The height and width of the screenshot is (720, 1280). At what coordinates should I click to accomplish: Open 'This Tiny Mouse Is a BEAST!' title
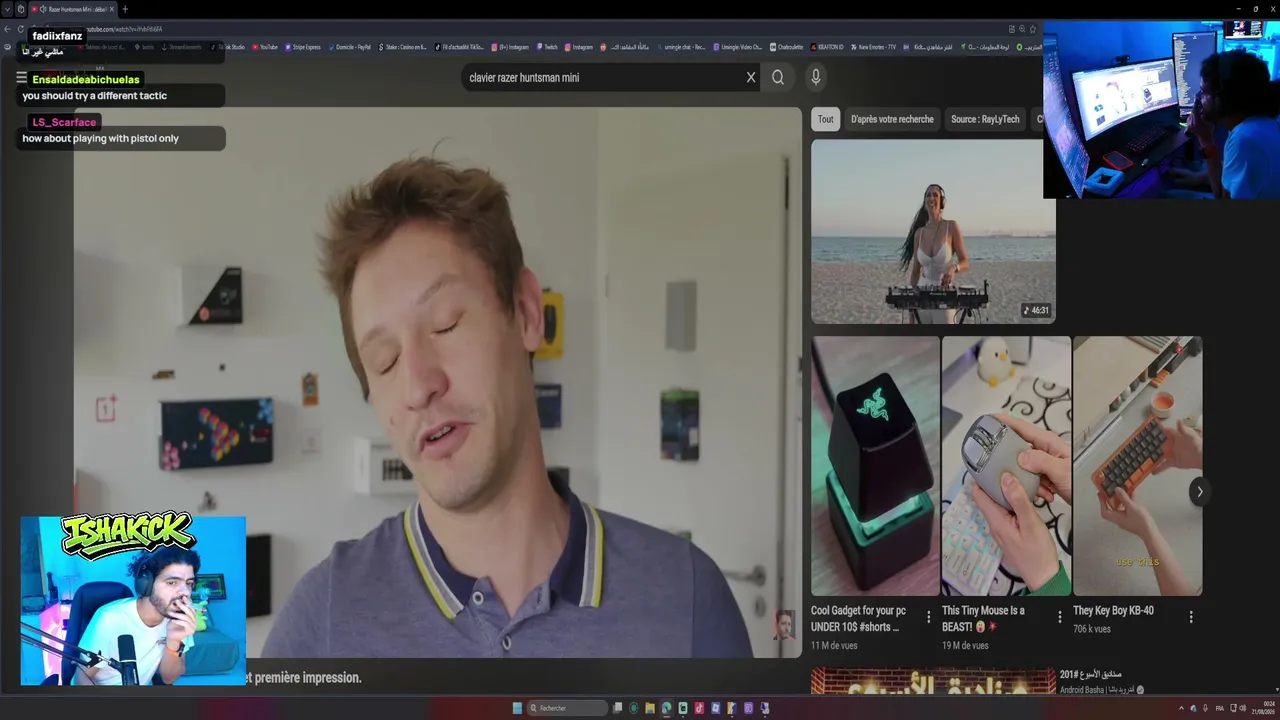click(983, 619)
